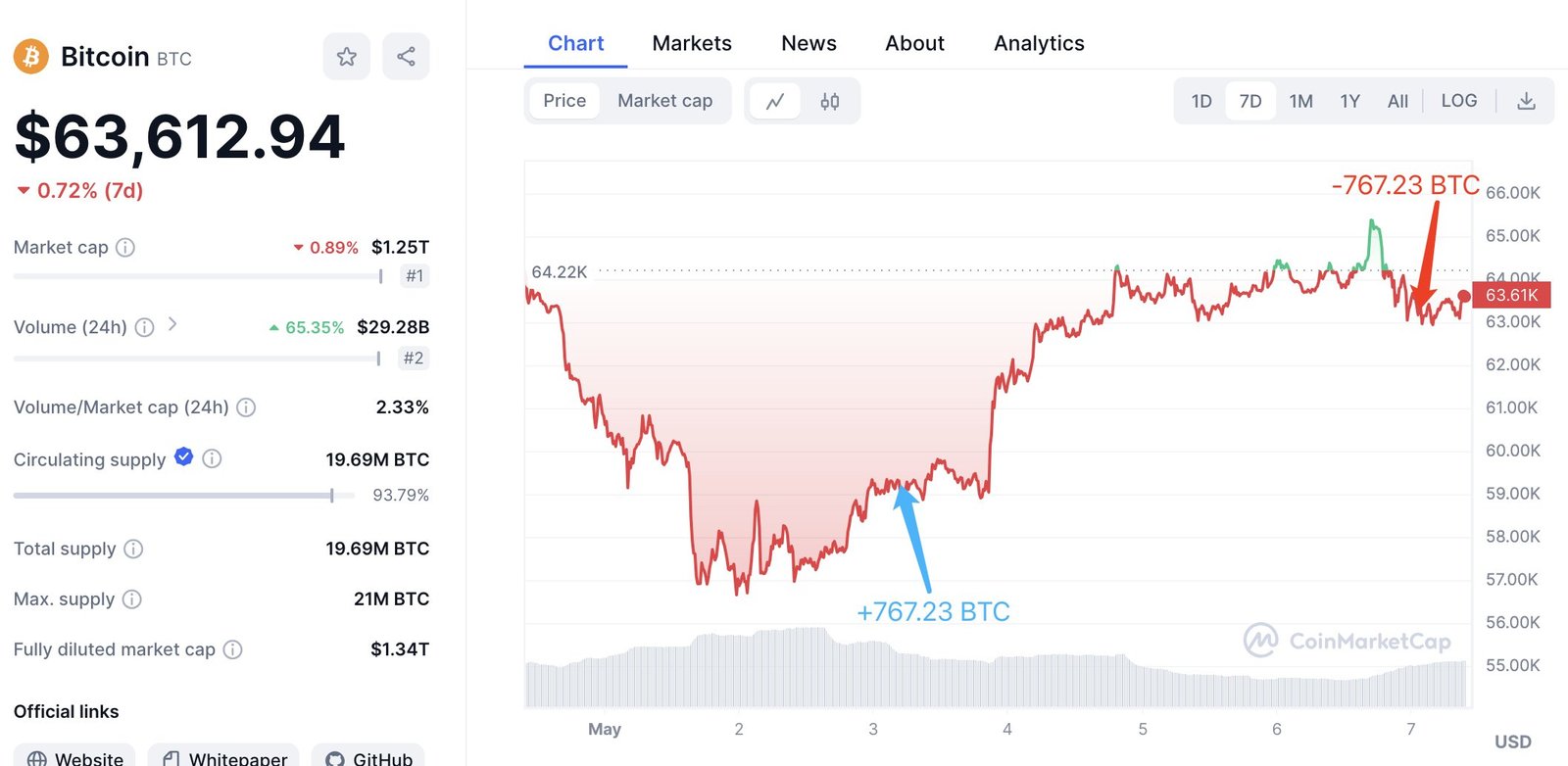The height and width of the screenshot is (766, 1568).
Task: Expand Volume (24h) details chevron
Action: coord(172,324)
